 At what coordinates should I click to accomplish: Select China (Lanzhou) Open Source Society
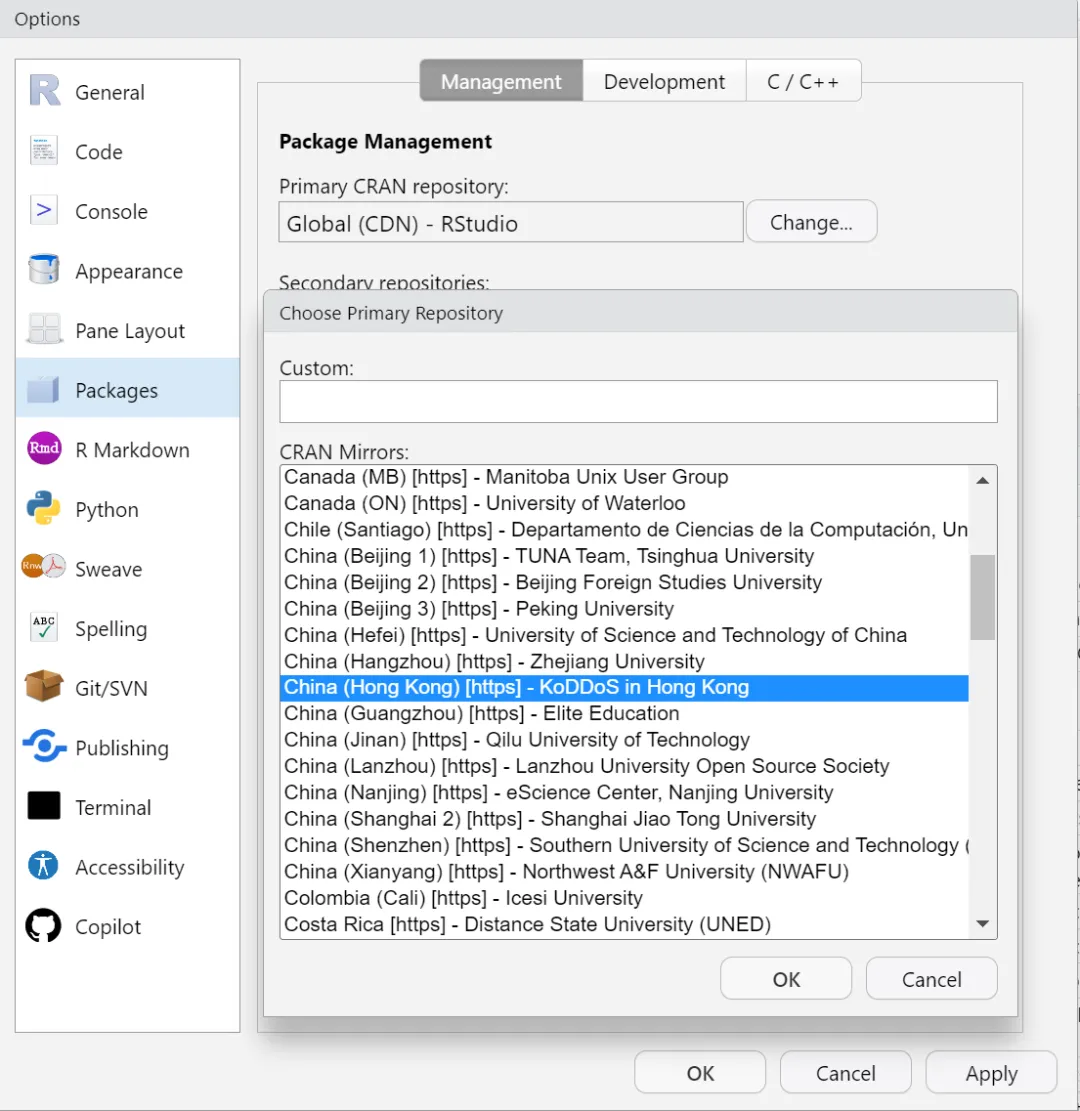[x=624, y=766]
